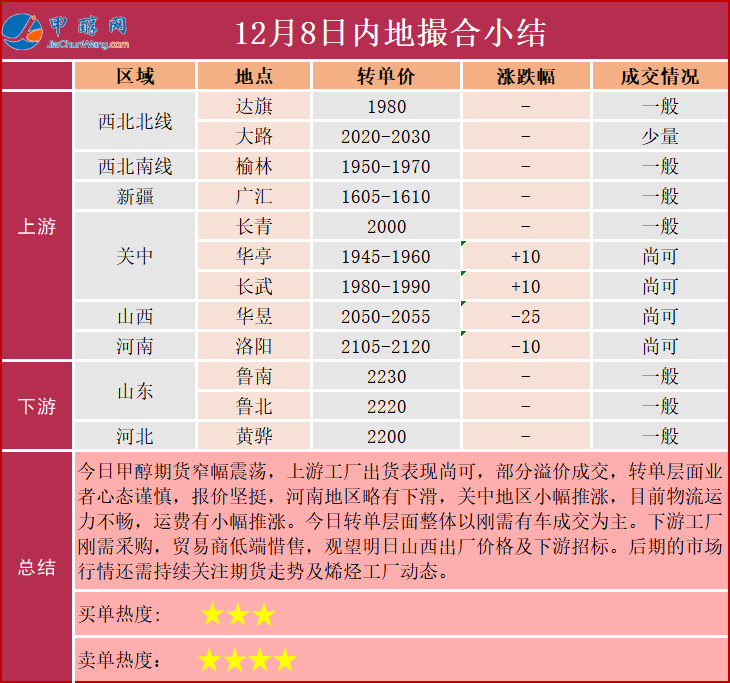This screenshot has height=683, width=730.
Task: Select the 下游 section label
Action: (x=37, y=406)
